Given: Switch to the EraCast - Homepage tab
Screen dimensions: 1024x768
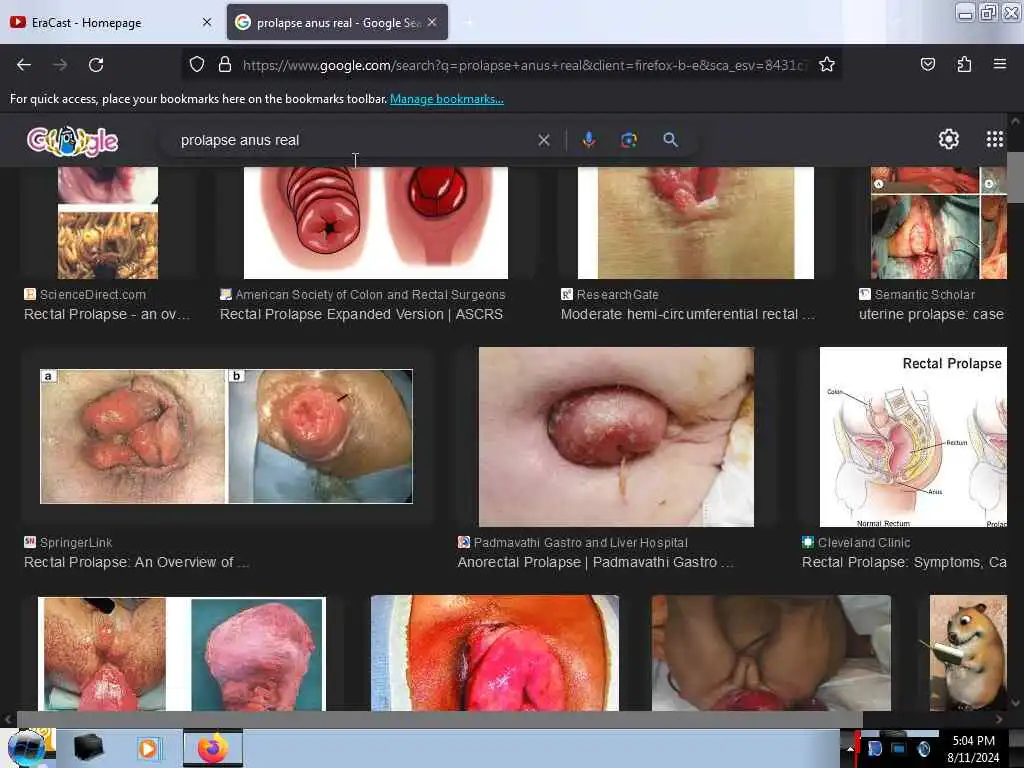Looking at the screenshot, I should (111, 22).
